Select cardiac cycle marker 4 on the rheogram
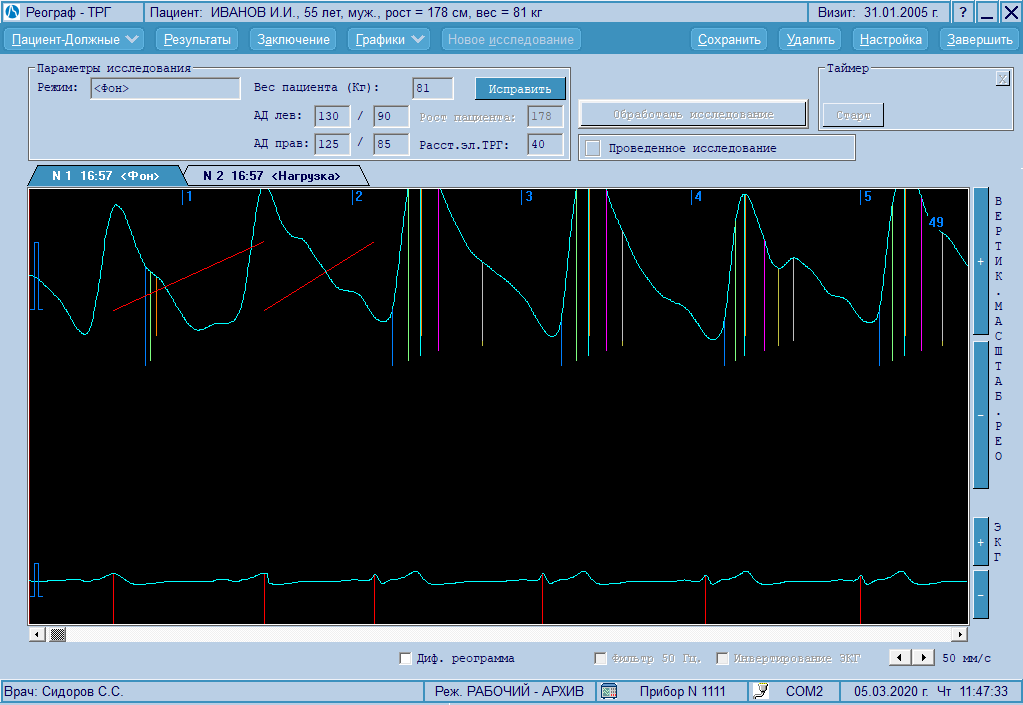 pyautogui.click(x=696, y=196)
